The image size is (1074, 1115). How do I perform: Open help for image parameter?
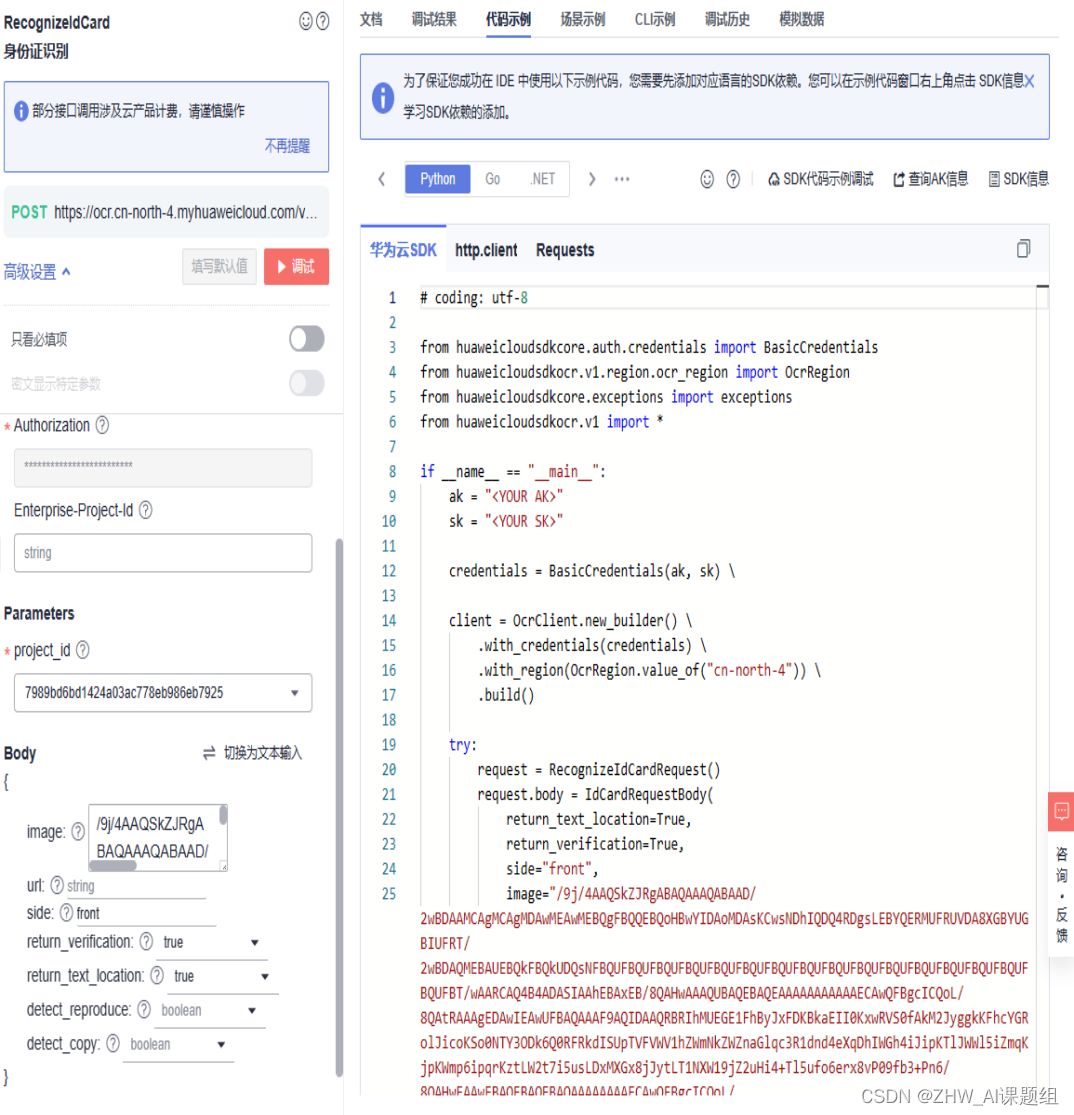(78, 831)
